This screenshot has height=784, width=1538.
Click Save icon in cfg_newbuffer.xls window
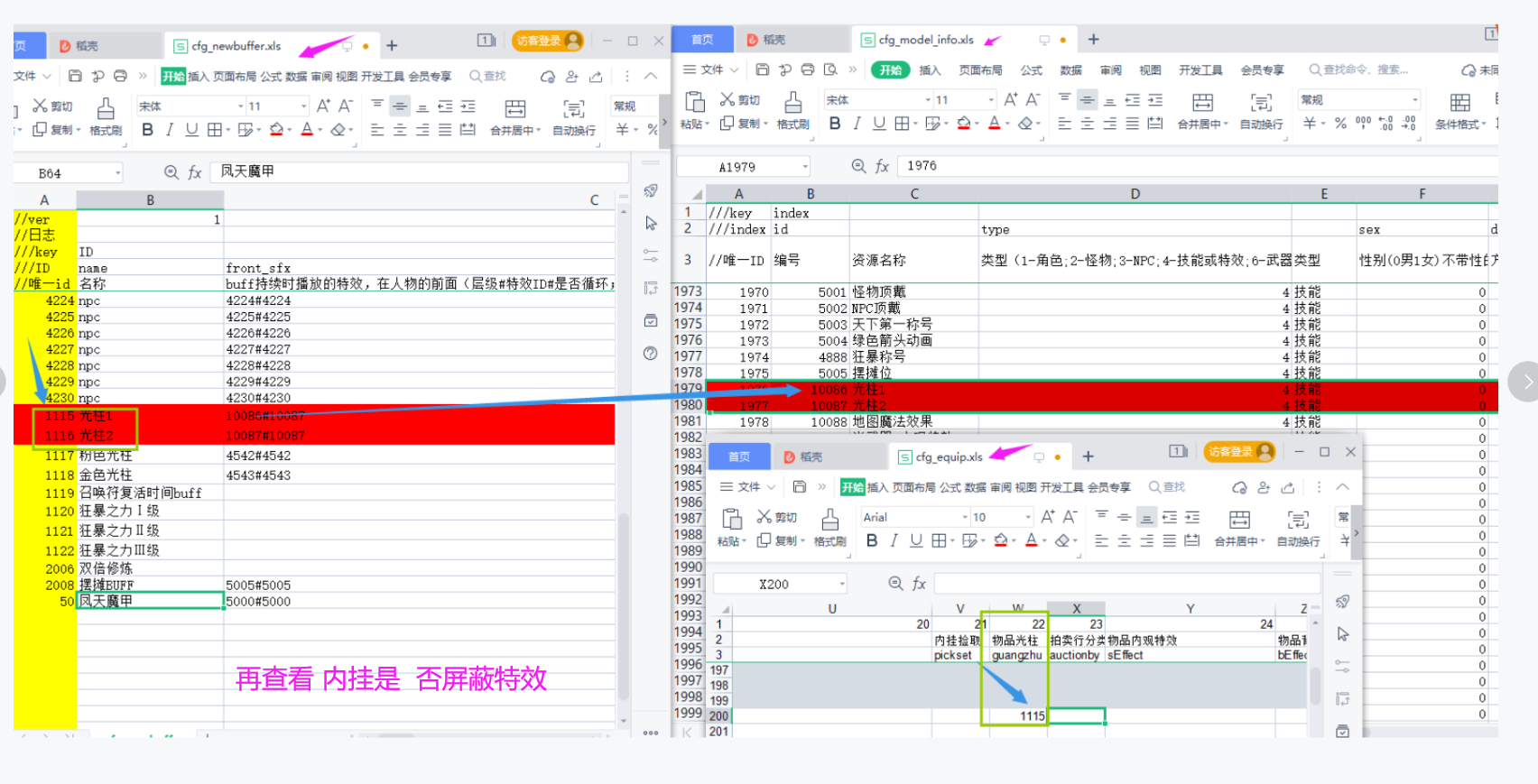(x=75, y=76)
